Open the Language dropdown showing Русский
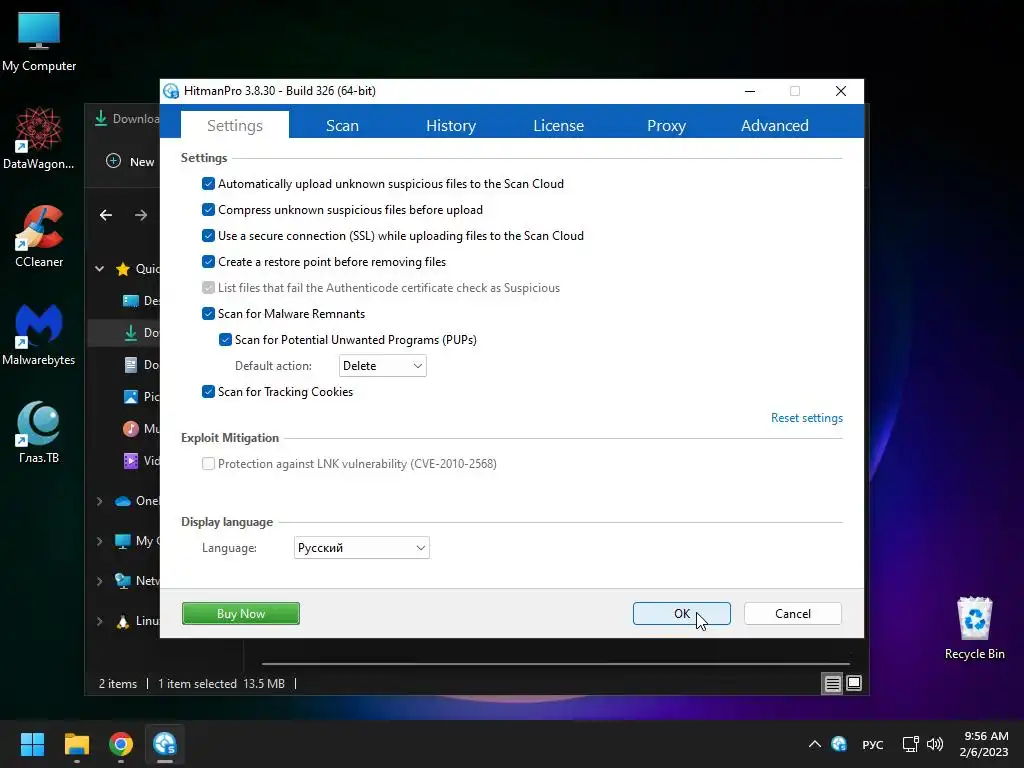The height and width of the screenshot is (768, 1024). (362, 548)
